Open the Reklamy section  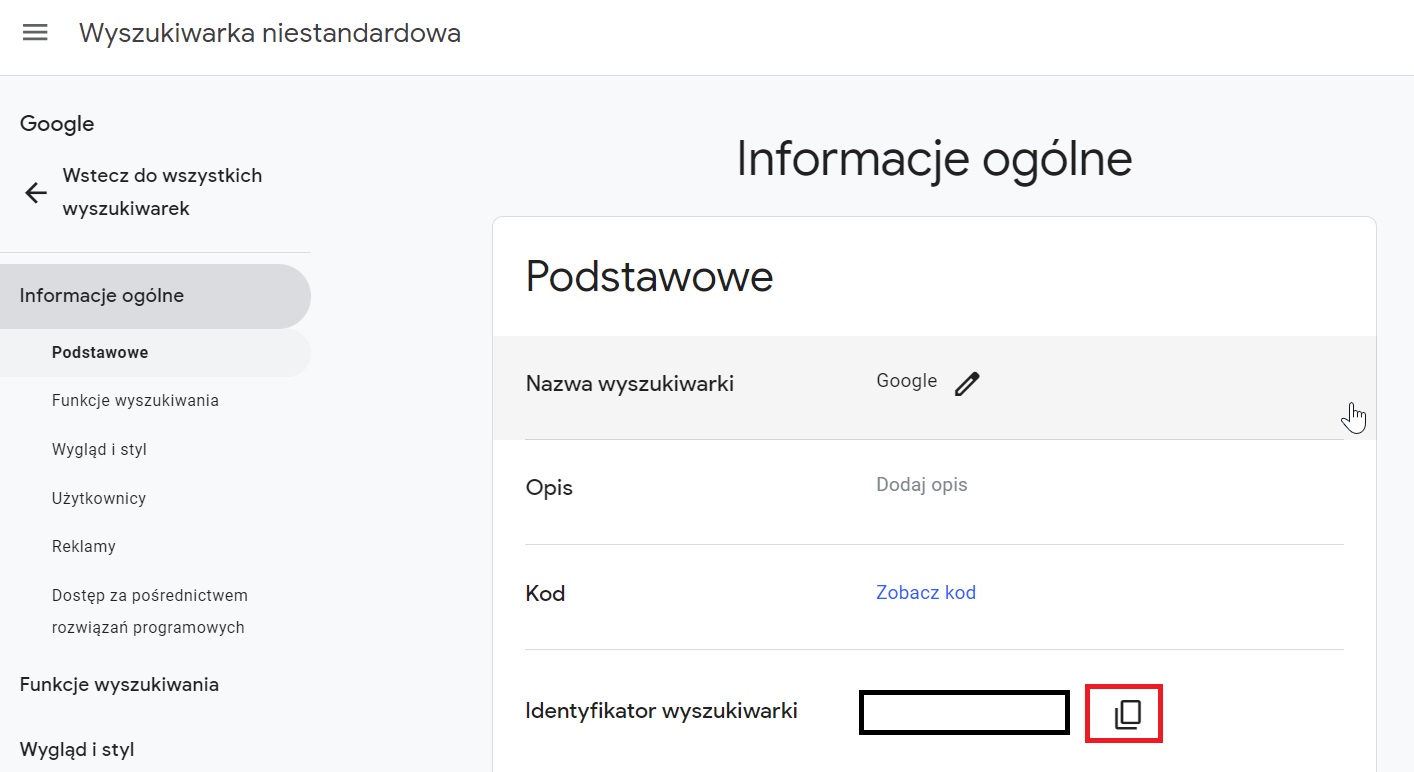[83, 546]
